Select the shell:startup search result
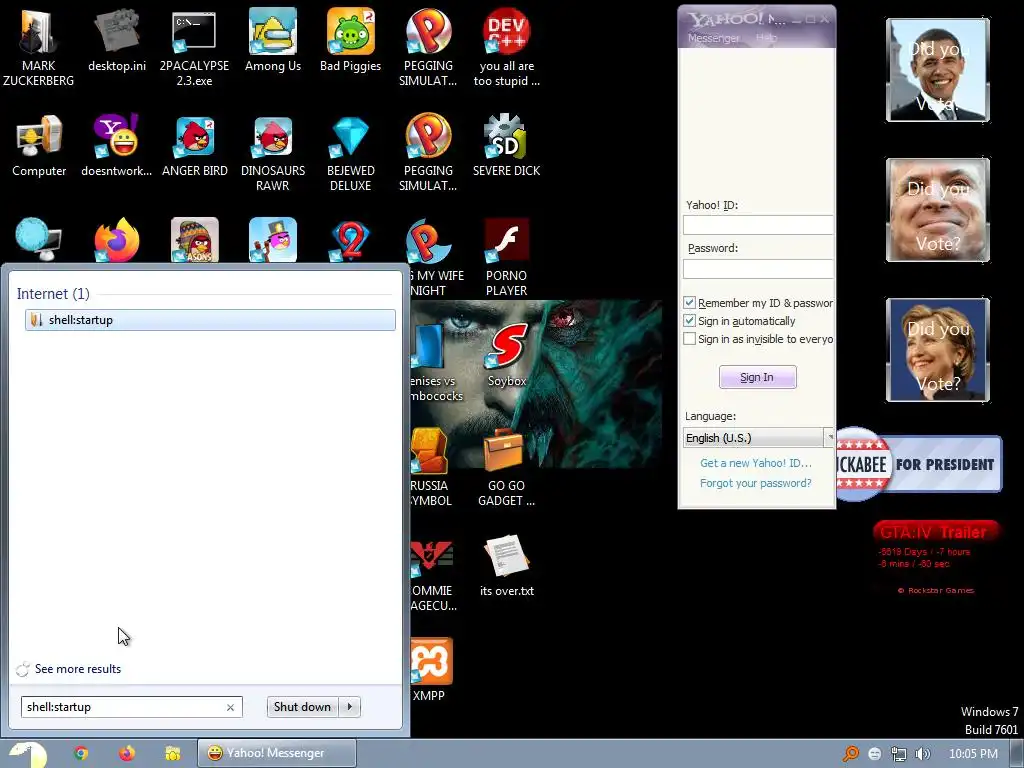 coord(210,319)
